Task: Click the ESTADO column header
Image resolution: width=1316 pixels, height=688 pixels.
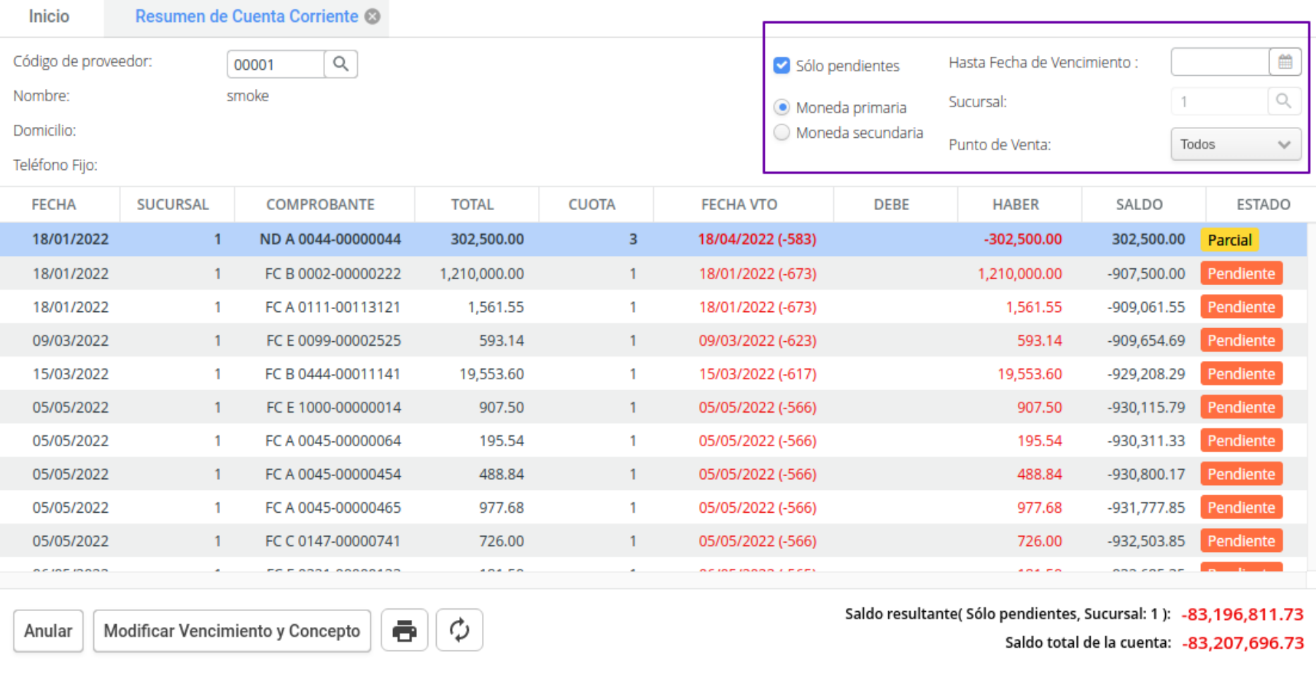Action: click(x=1263, y=204)
